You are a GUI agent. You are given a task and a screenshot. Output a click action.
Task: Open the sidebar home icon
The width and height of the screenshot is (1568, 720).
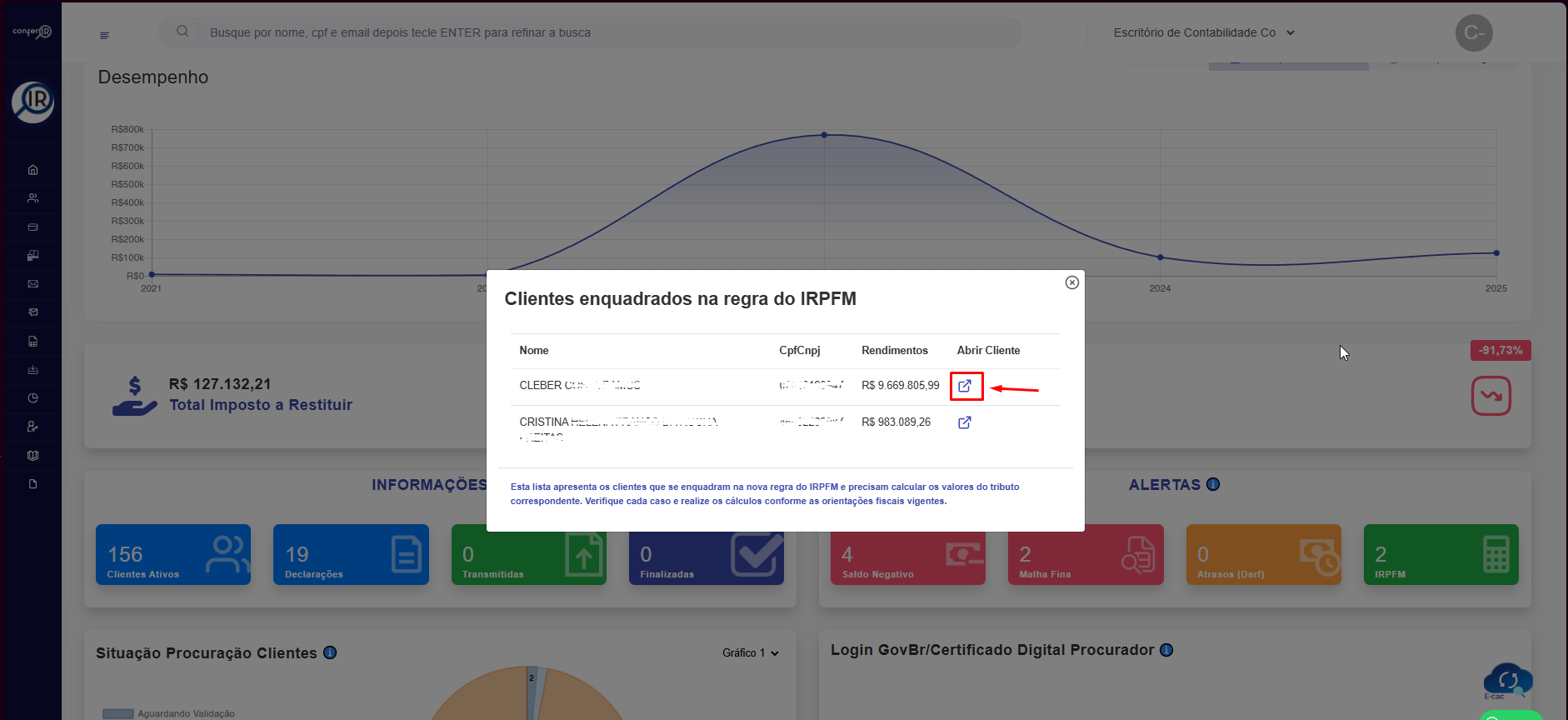(x=33, y=170)
